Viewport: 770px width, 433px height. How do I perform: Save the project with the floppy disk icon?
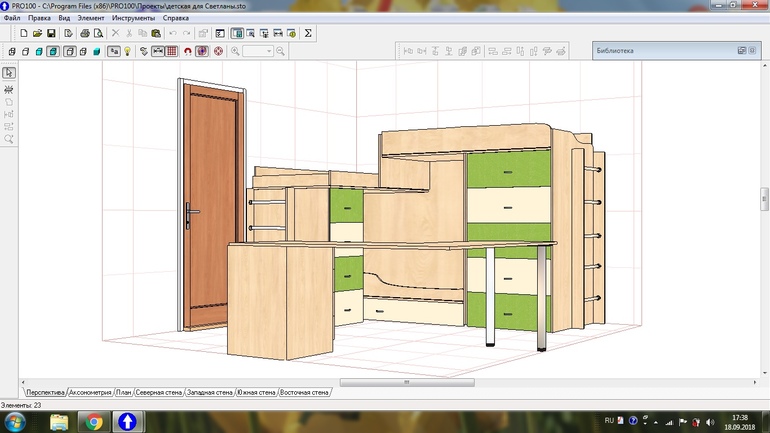click(x=51, y=33)
